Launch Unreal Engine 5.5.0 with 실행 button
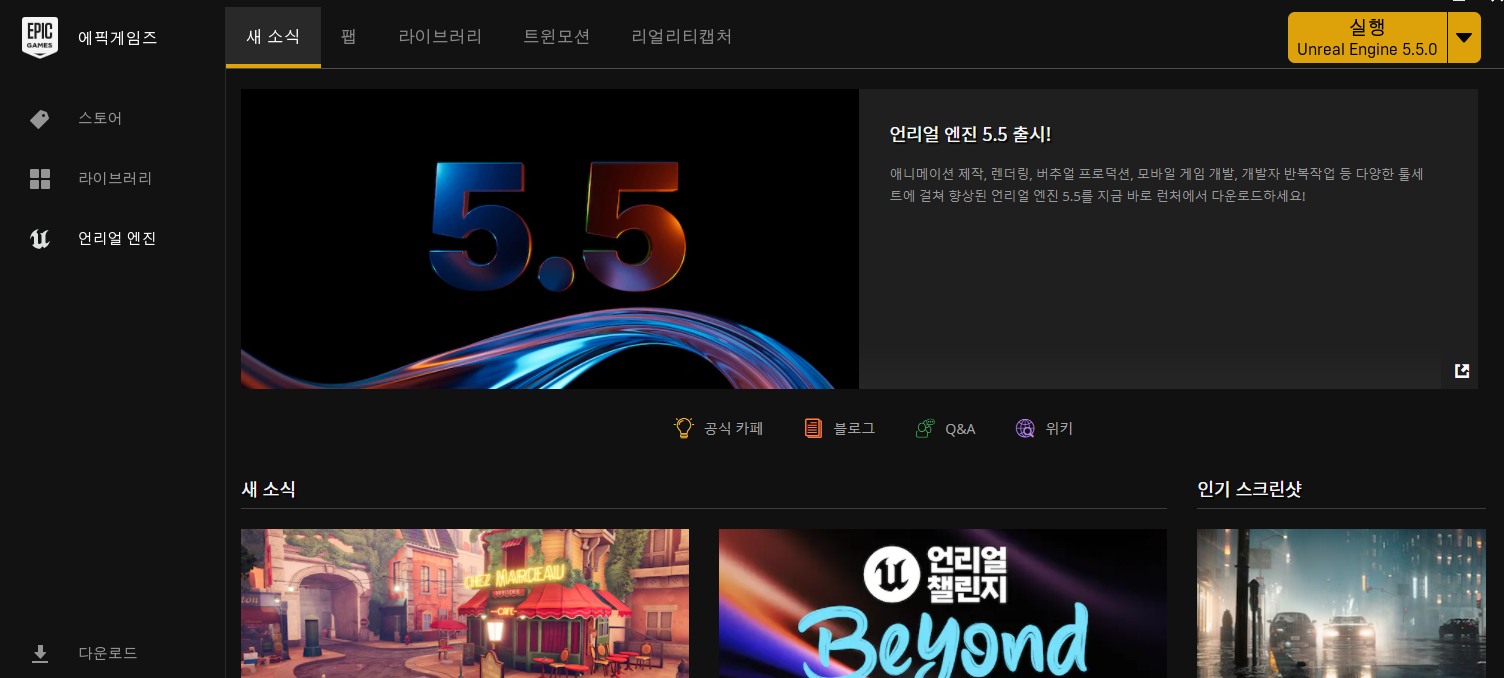 point(1367,38)
